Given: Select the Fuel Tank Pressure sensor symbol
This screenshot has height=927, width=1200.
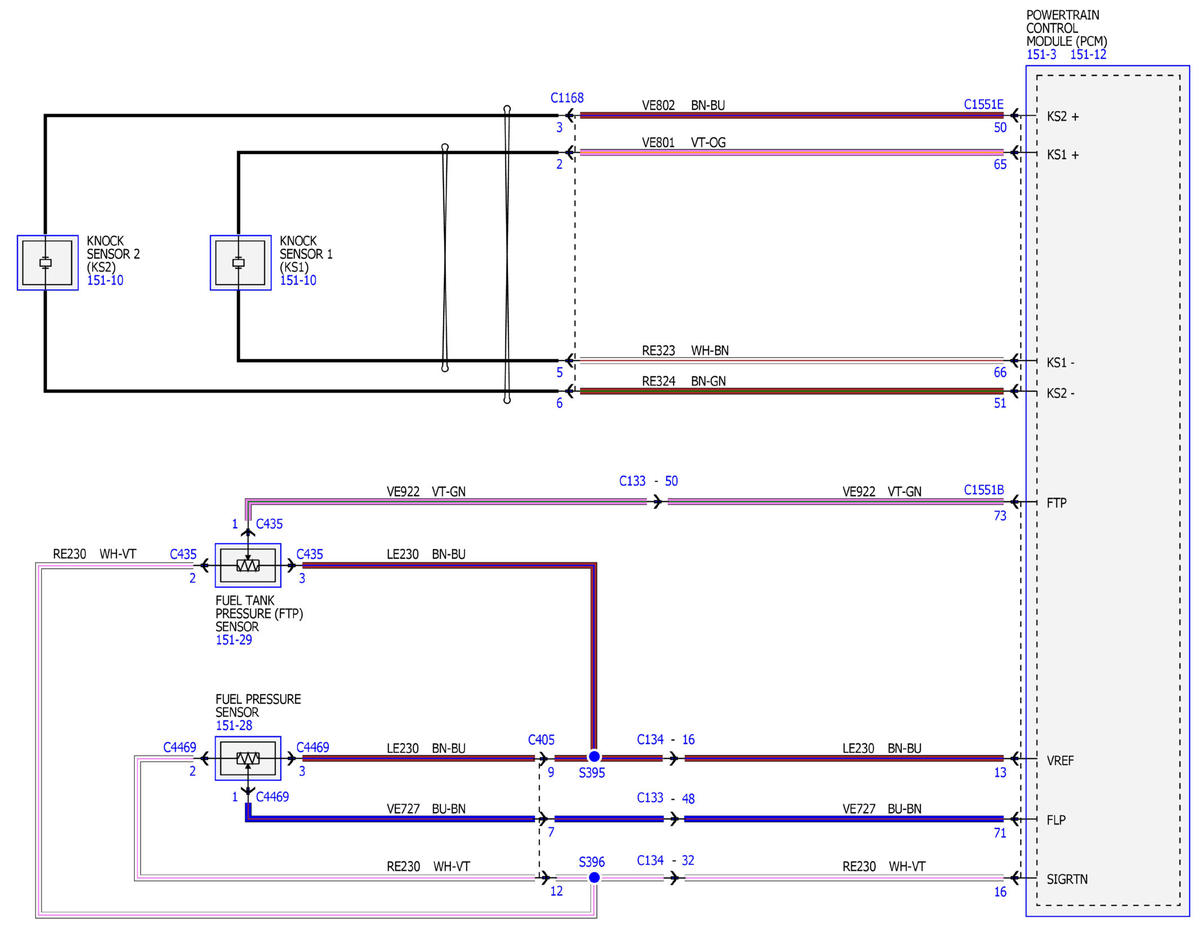Looking at the screenshot, I should (248, 566).
